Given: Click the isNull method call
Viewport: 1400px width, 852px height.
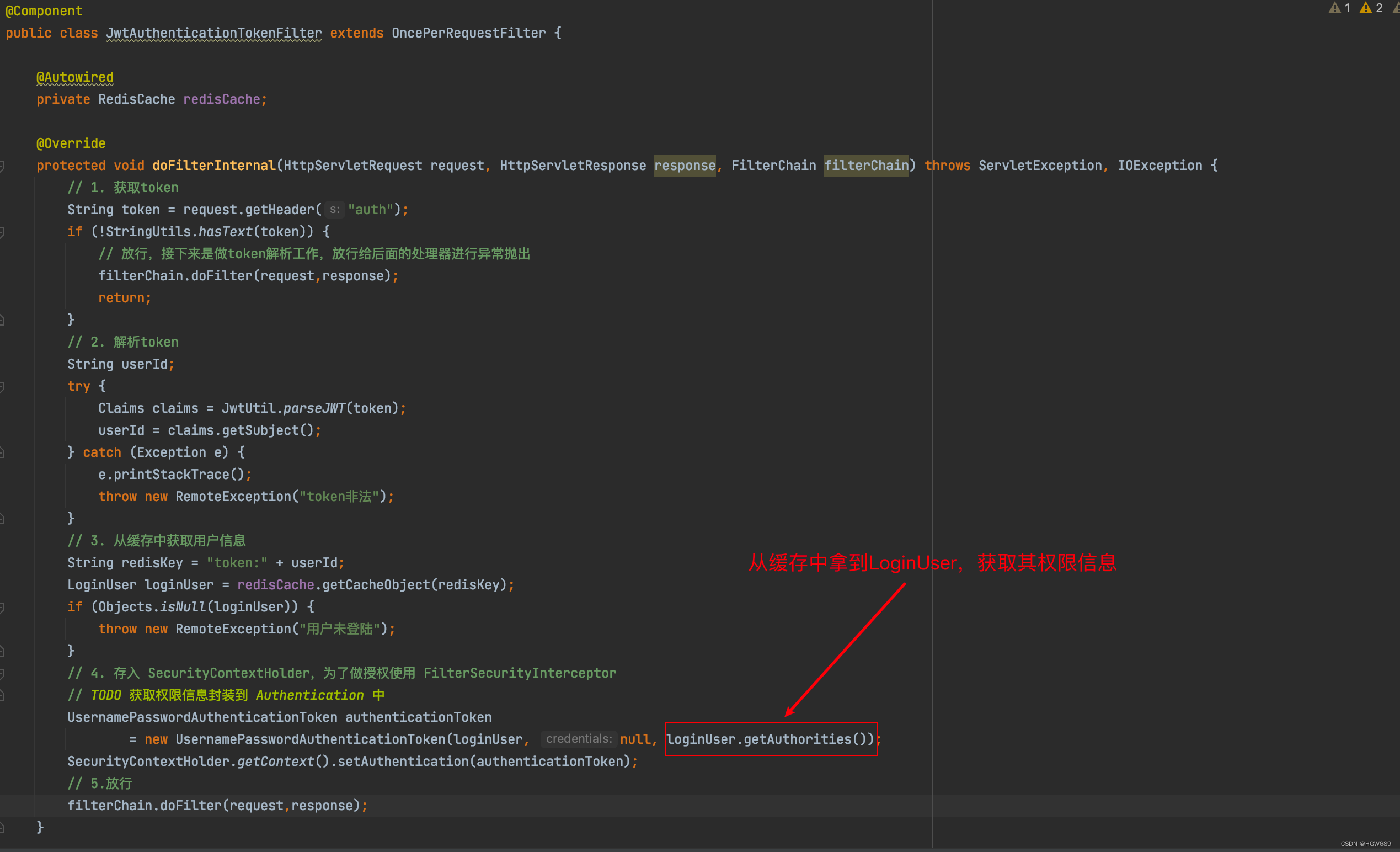Looking at the screenshot, I should (x=183, y=607).
